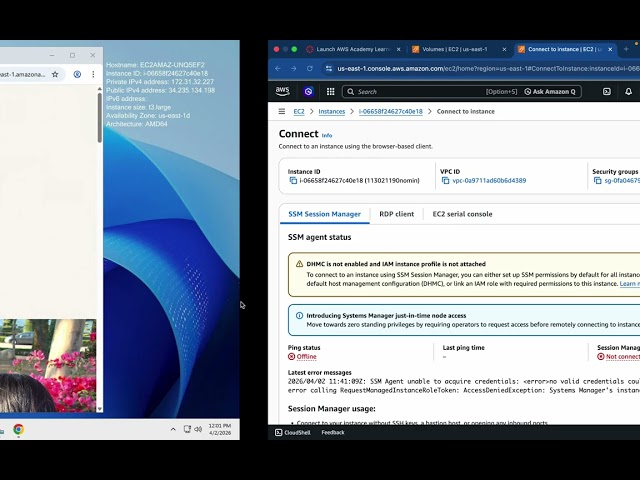Open the notifications bell icon

[x=629, y=91]
